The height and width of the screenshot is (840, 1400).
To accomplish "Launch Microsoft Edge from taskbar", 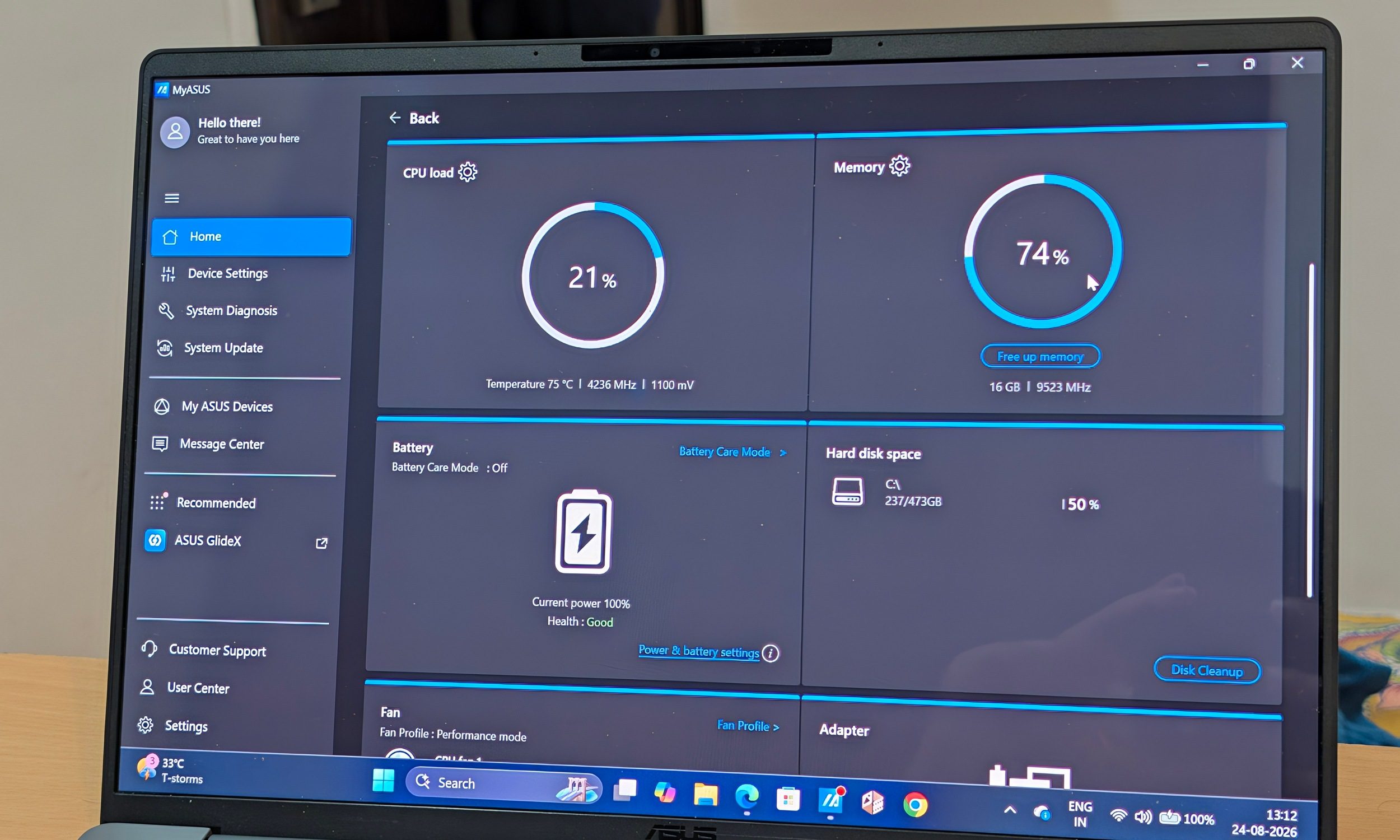I will tap(746, 797).
